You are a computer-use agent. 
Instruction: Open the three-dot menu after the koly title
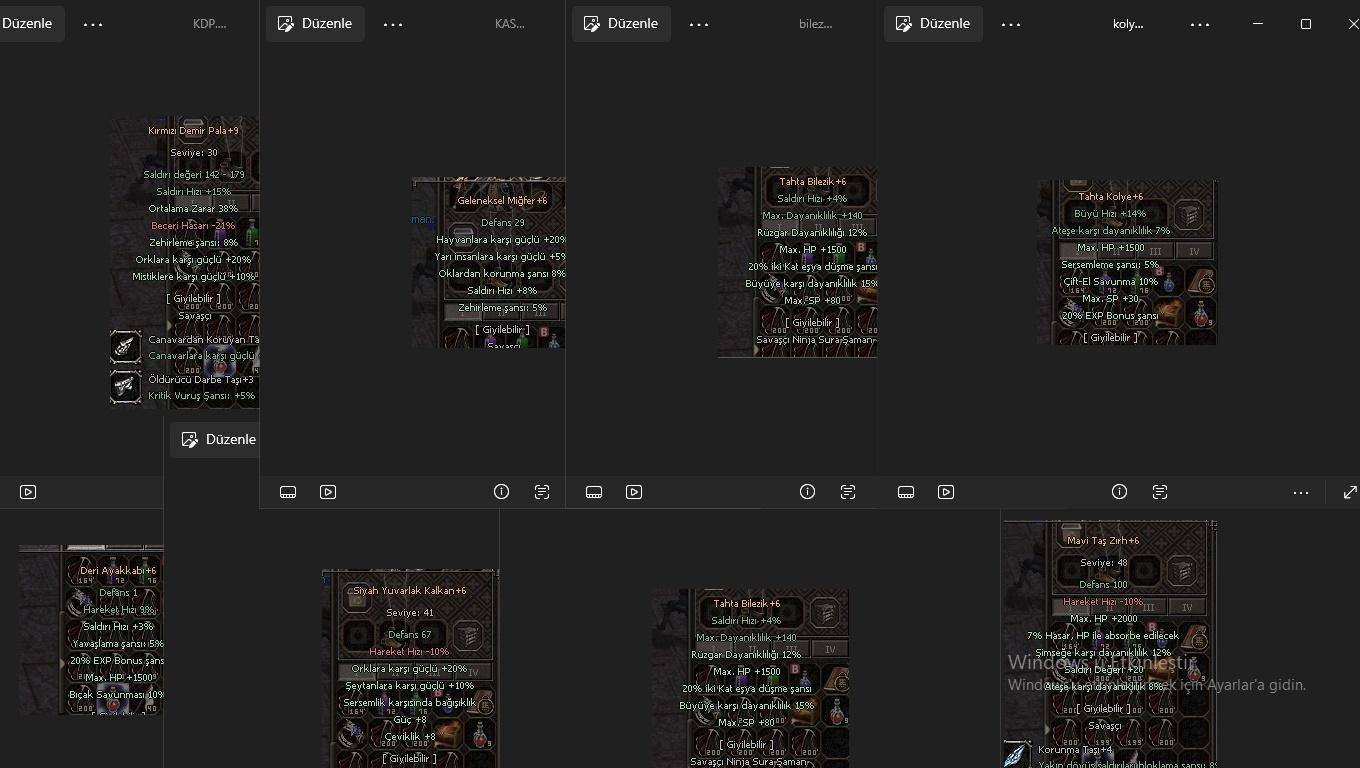(1200, 24)
